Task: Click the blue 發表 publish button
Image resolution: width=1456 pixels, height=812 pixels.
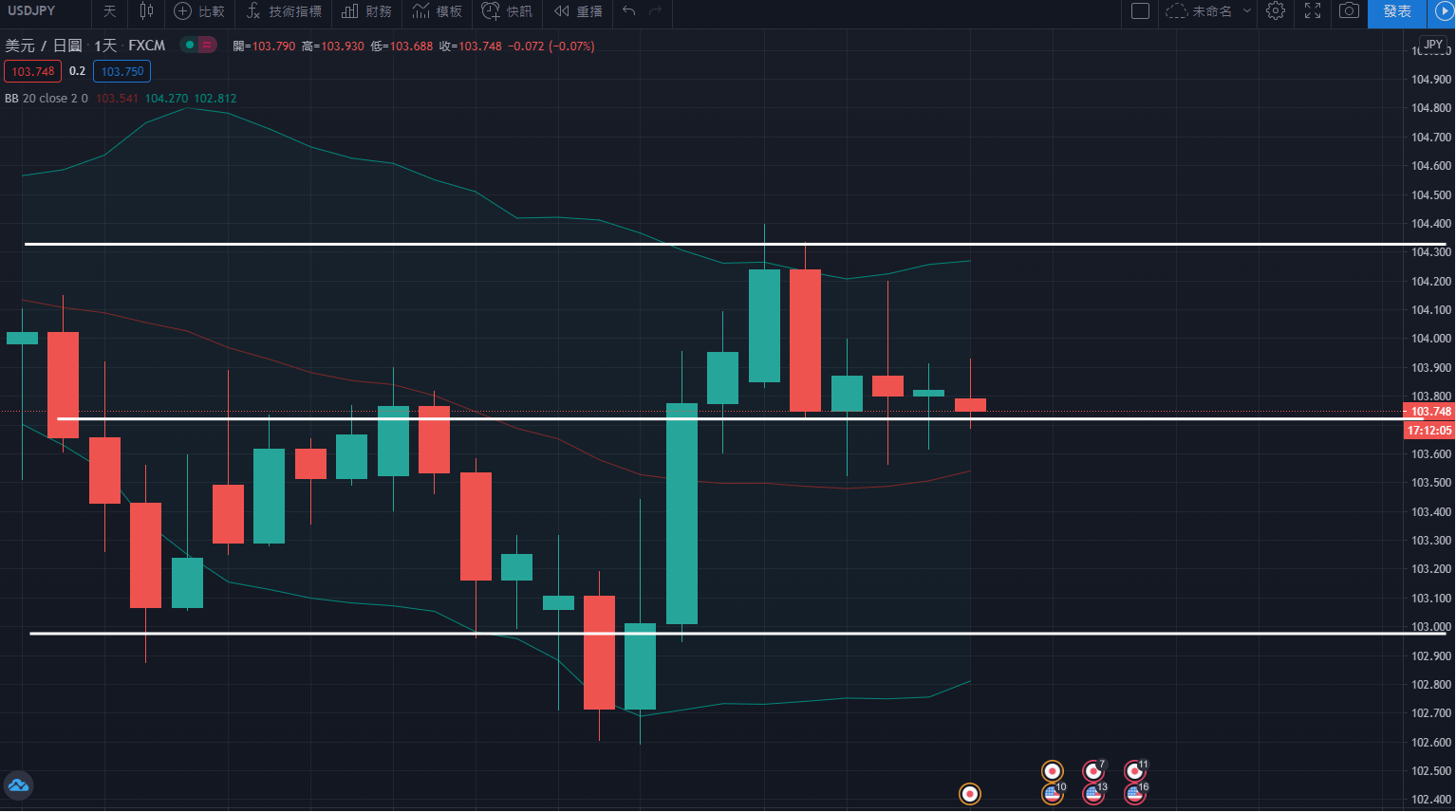Action: coord(1397,11)
